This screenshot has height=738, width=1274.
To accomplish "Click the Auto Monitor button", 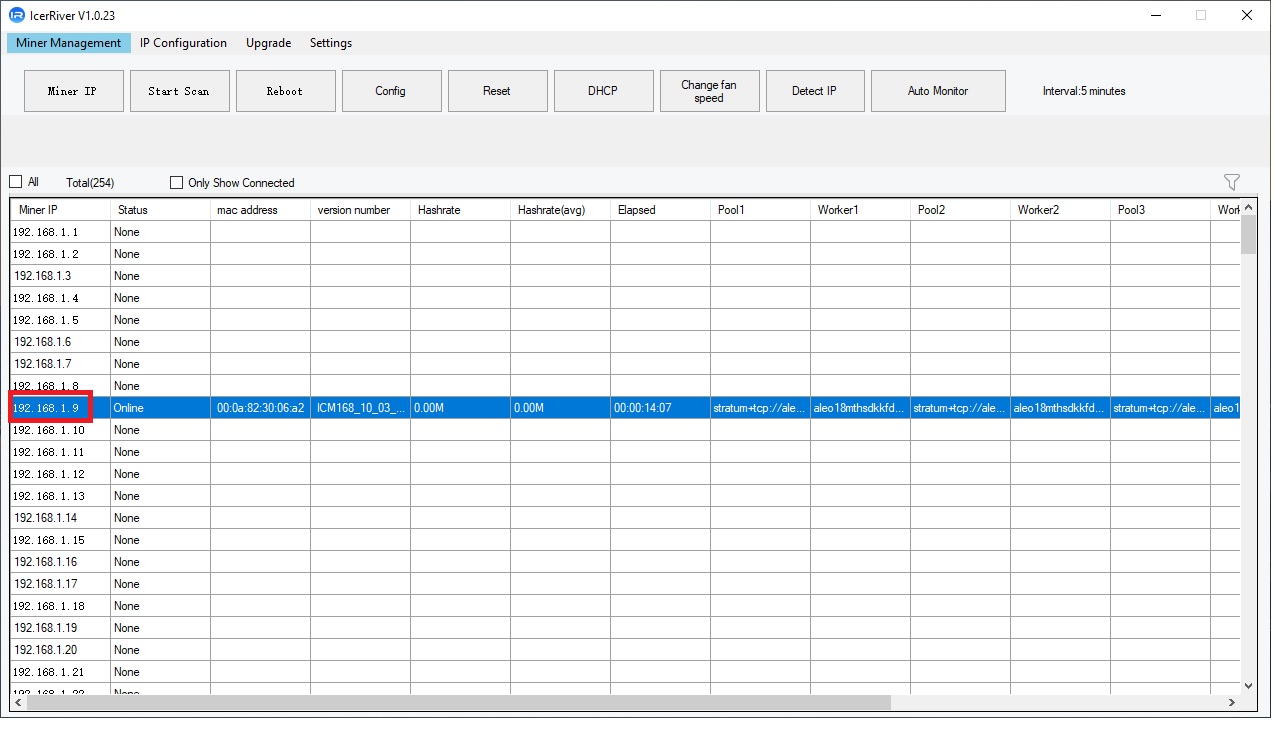I will (938, 91).
